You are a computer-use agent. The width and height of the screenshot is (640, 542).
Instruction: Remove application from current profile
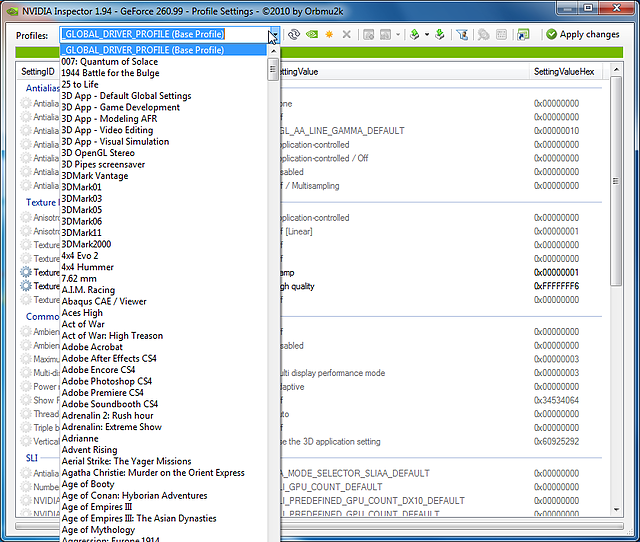[385, 35]
